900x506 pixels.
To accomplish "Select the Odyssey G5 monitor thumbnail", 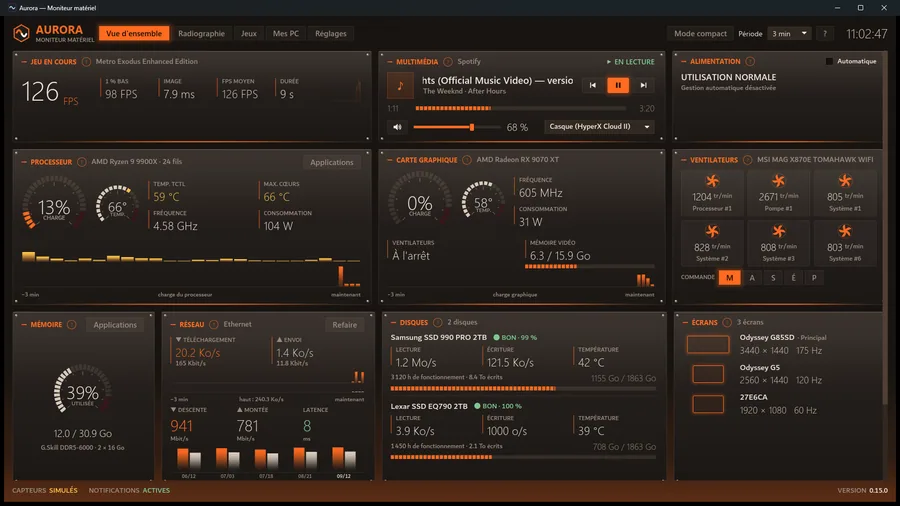I will [708, 374].
